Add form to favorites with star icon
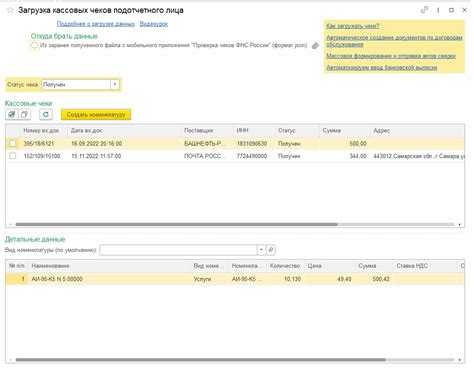Image resolution: width=474 pixels, height=368 pixels. pyautogui.click(x=10, y=11)
